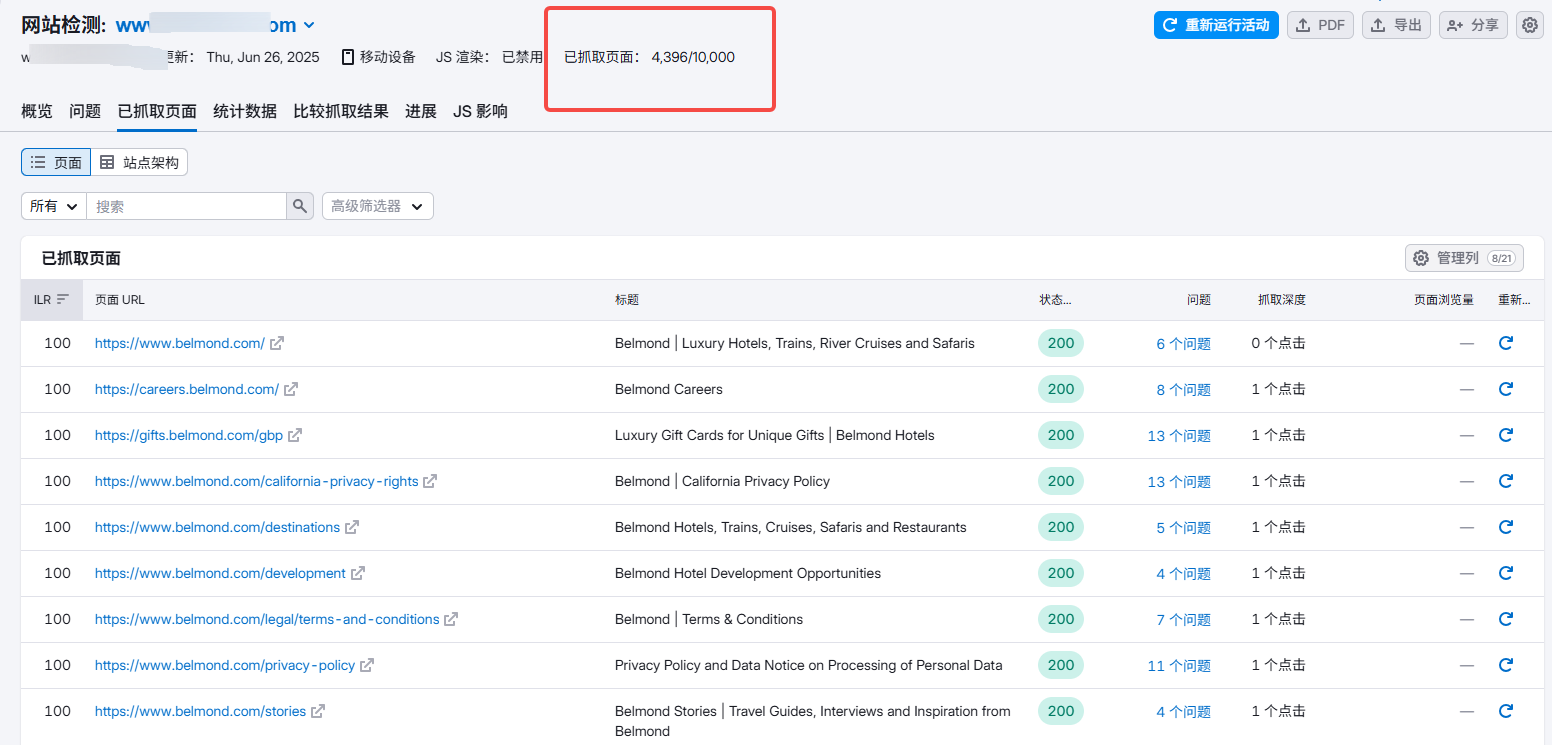Click the ILR column sort icon
1552x745 pixels.
63,299
